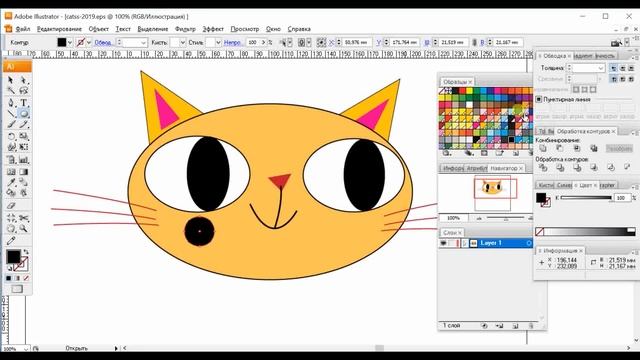640x360 pixels.
Task: Click the swap fill and stroke arrow
Action: pyautogui.click(x=26, y=252)
